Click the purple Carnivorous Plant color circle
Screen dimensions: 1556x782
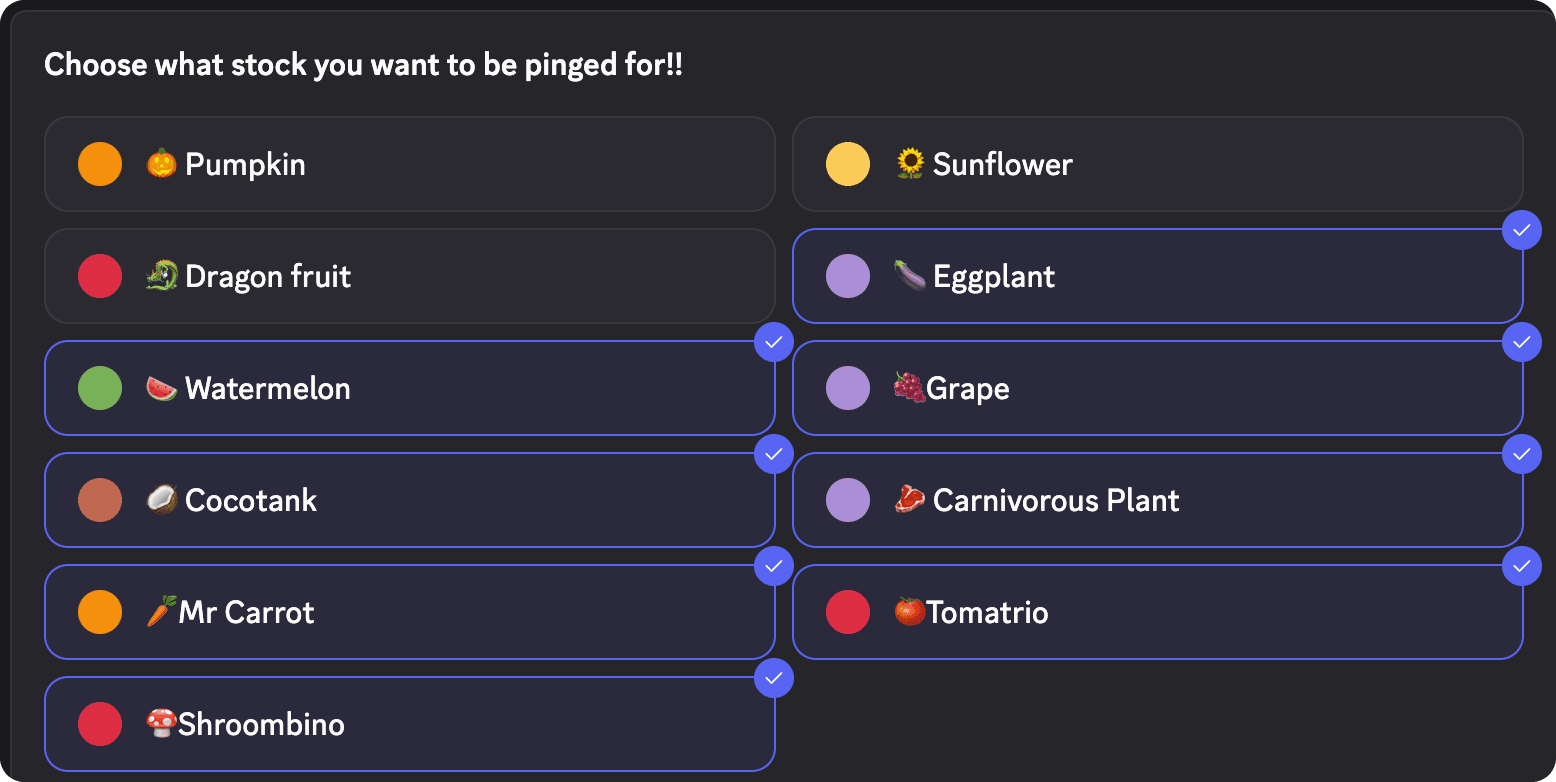pyautogui.click(x=848, y=500)
